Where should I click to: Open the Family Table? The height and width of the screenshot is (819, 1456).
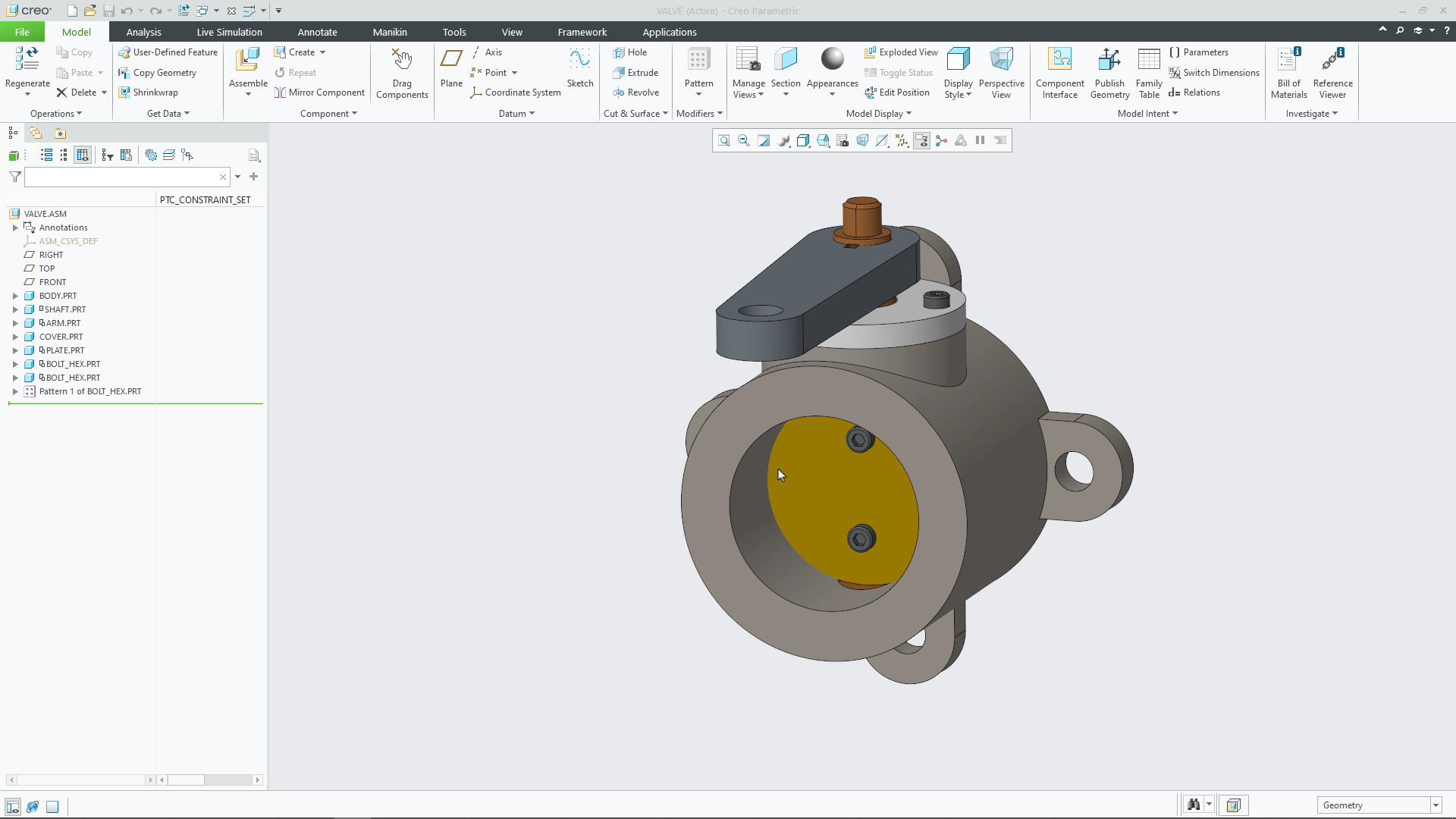click(1148, 72)
